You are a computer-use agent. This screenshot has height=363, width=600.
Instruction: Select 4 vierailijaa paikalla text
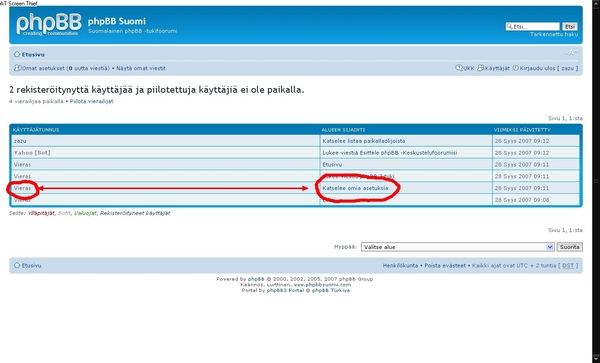tap(36, 101)
